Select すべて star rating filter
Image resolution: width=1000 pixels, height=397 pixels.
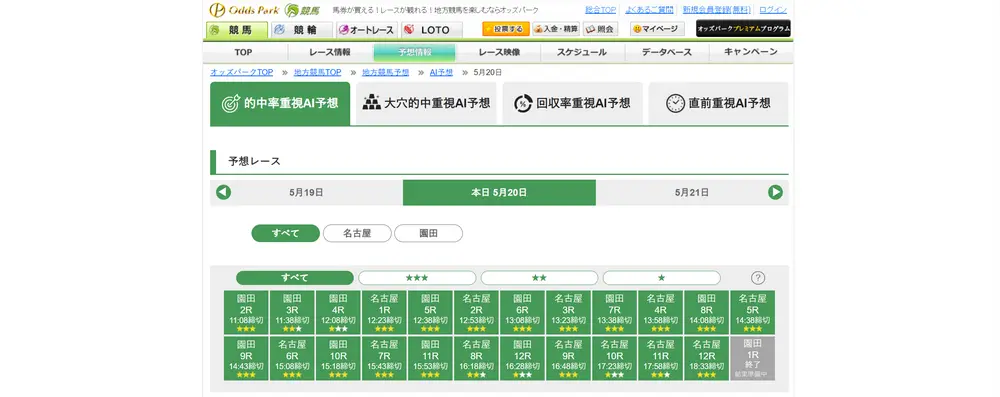(295, 278)
